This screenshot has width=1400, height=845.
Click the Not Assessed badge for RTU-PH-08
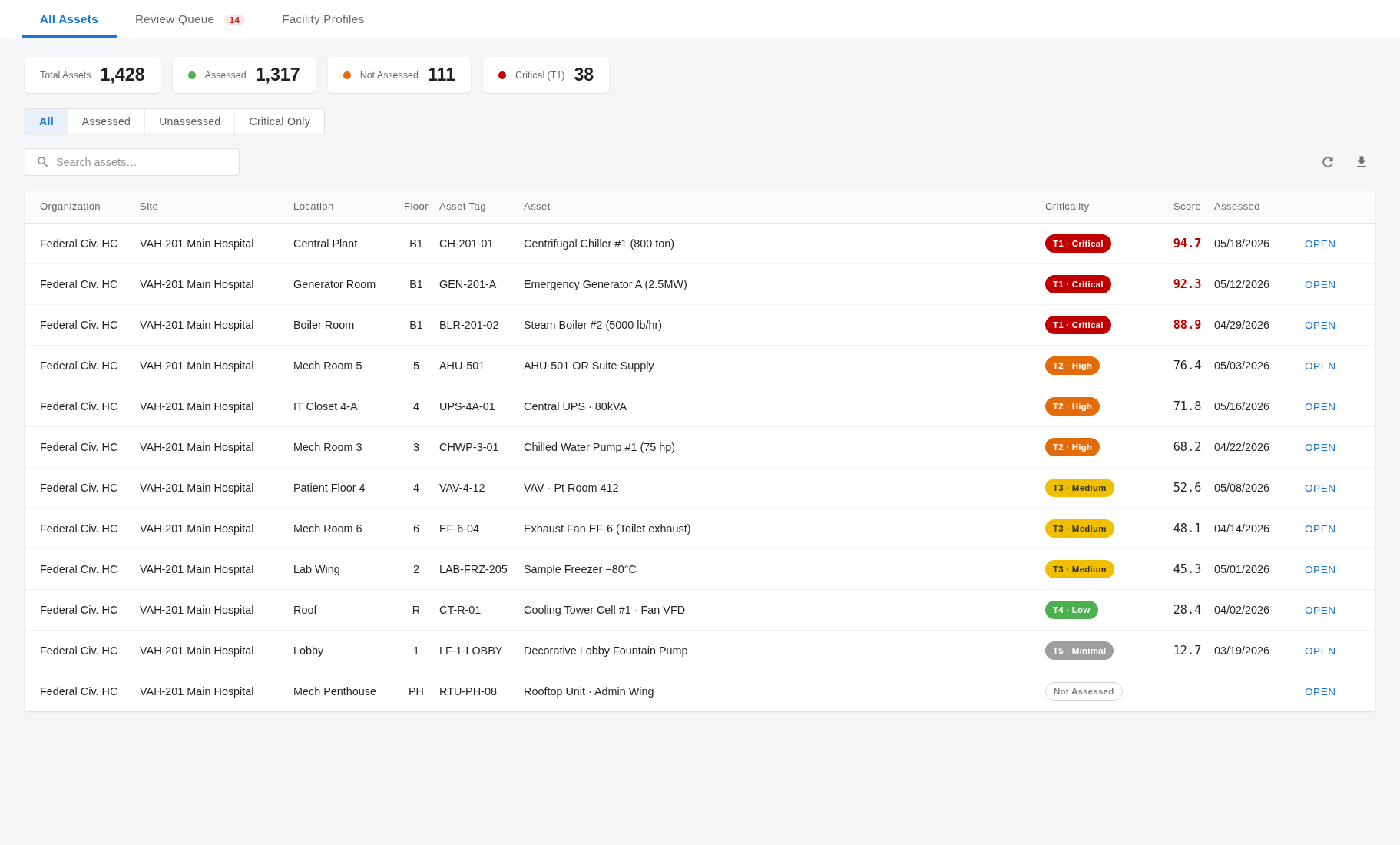[1084, 691]
